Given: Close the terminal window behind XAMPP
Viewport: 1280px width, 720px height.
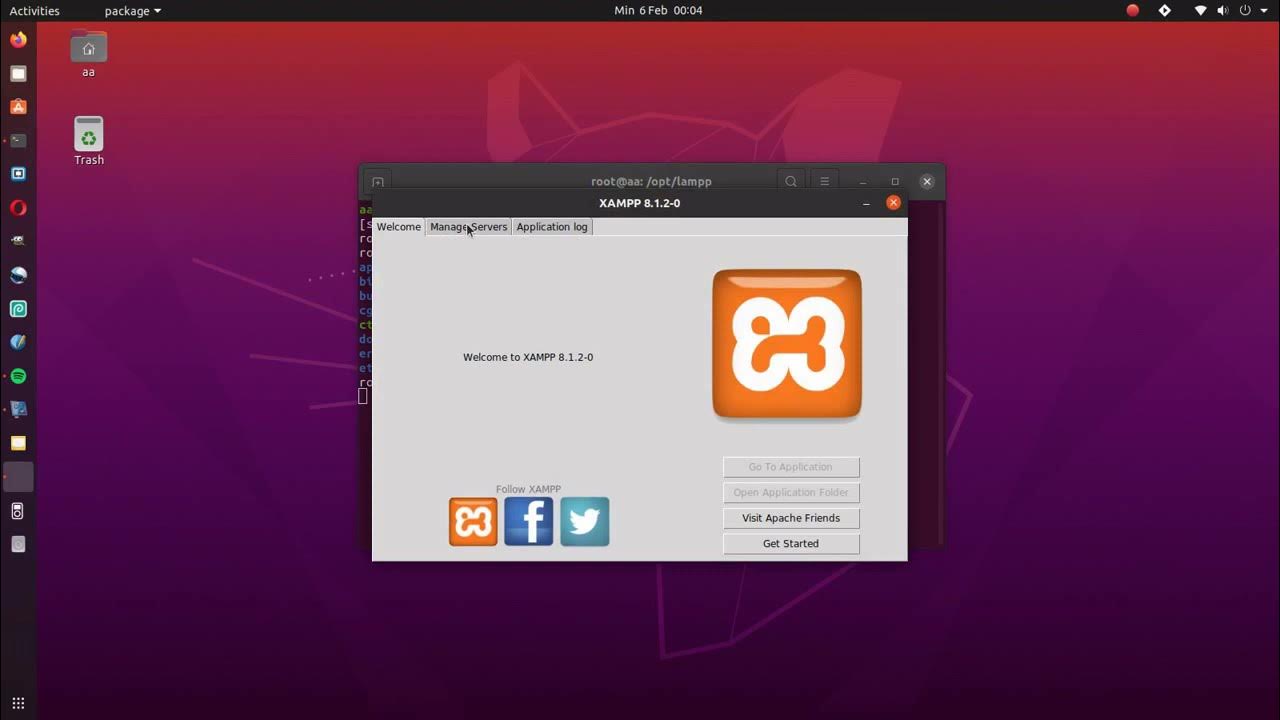Looking at the screenshot, I should (927, 182).
